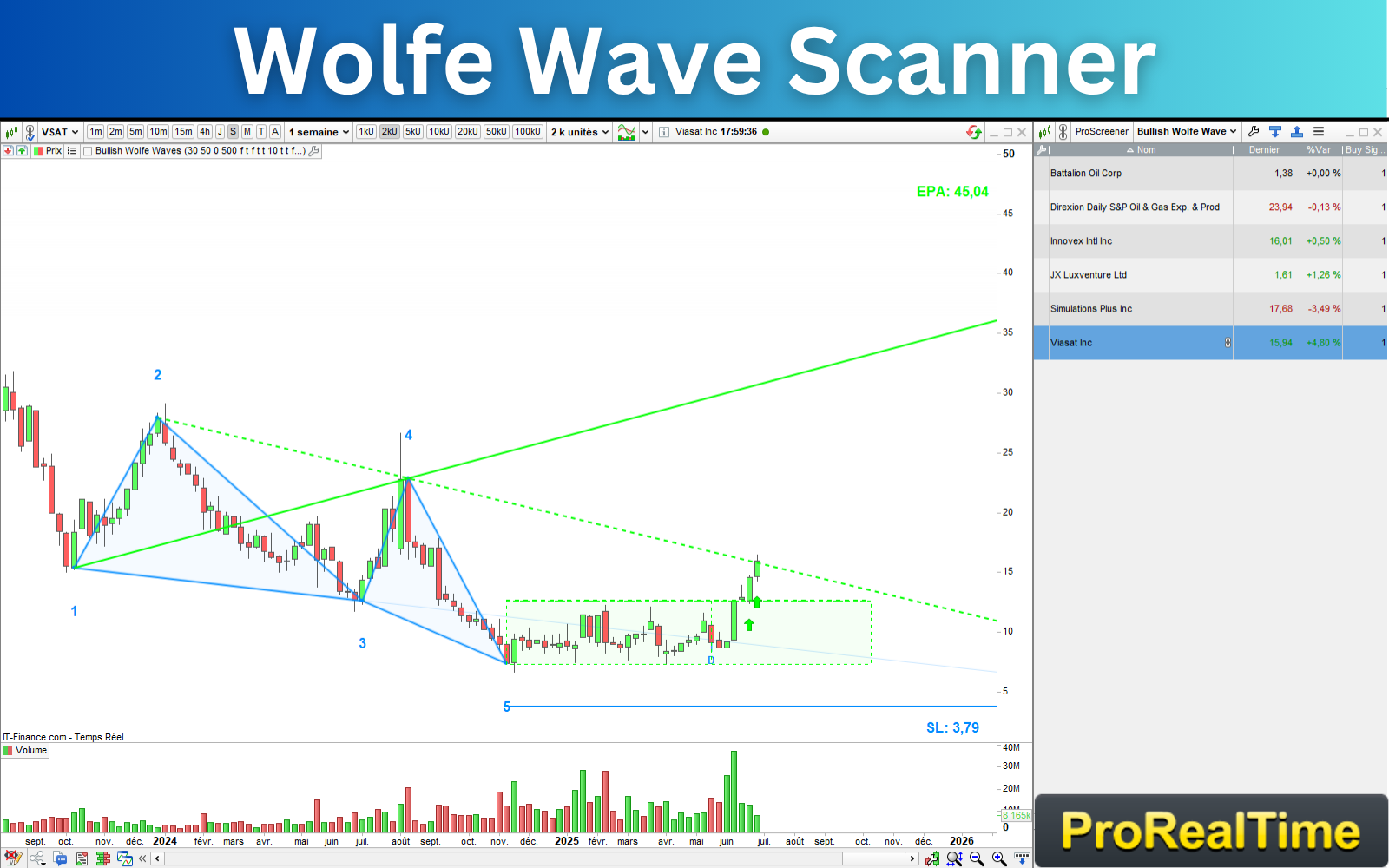Open Bullish Wolfe Waves indicator wrench settings
The width and height of the screenshot is (1389, 868).
pos(314,150)
